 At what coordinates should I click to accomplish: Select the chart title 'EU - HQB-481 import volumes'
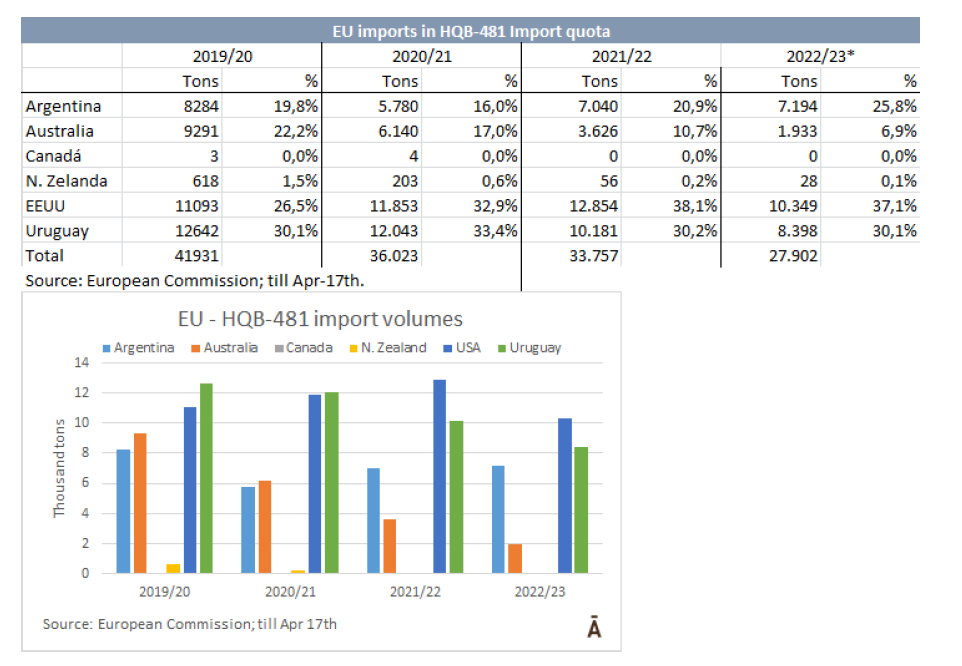click(320, 320)
